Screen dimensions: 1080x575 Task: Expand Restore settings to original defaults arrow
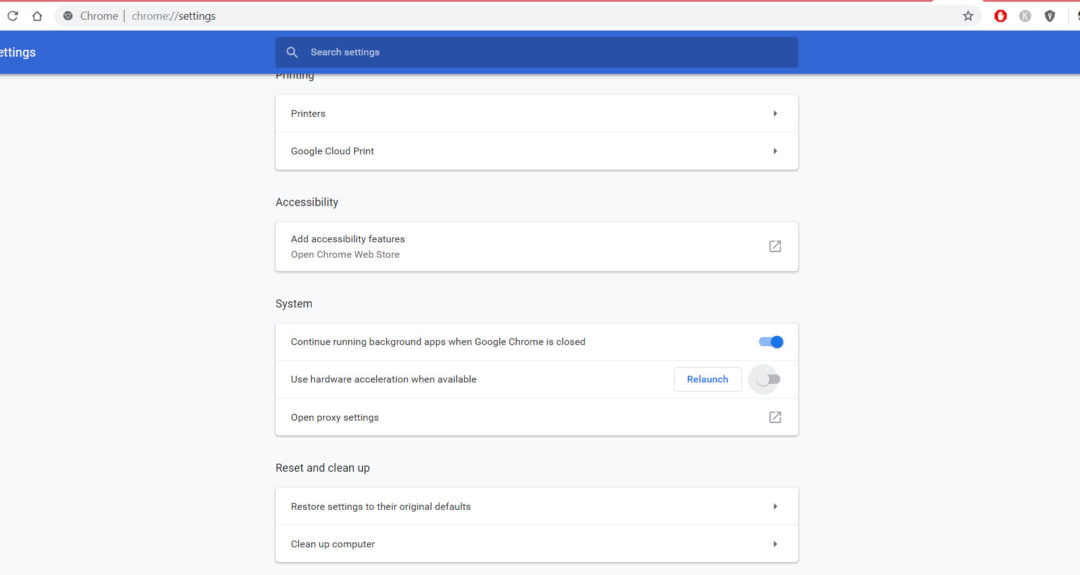click(x=775, y=507)
